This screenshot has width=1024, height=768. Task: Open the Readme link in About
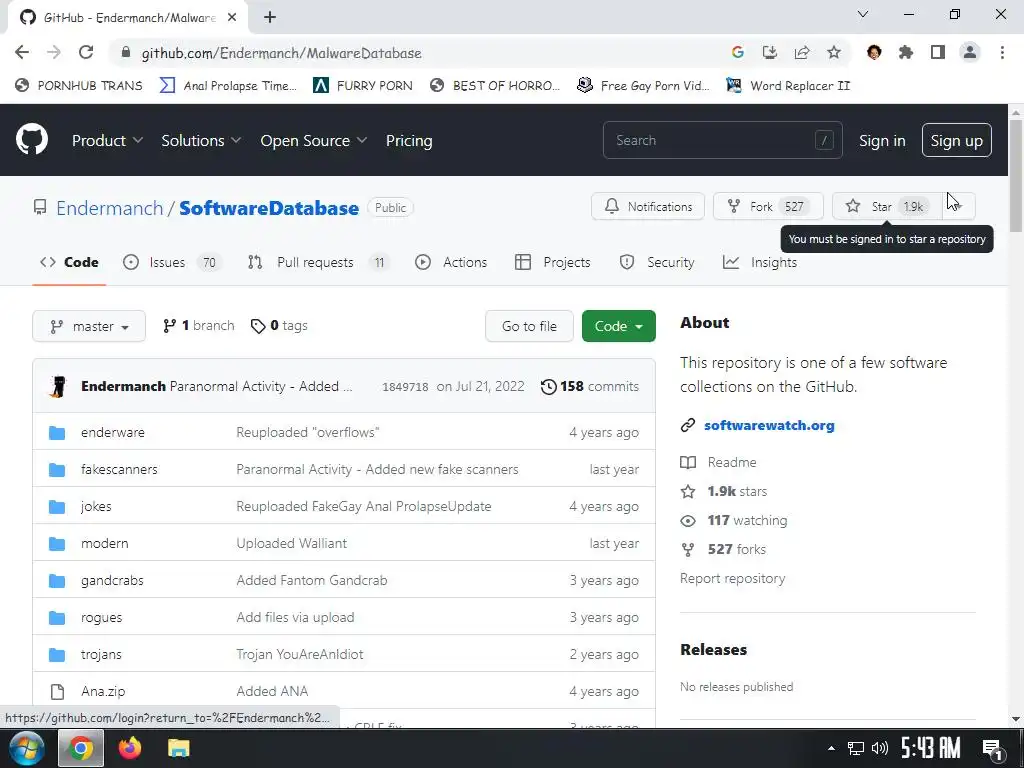tap(718, 462)
